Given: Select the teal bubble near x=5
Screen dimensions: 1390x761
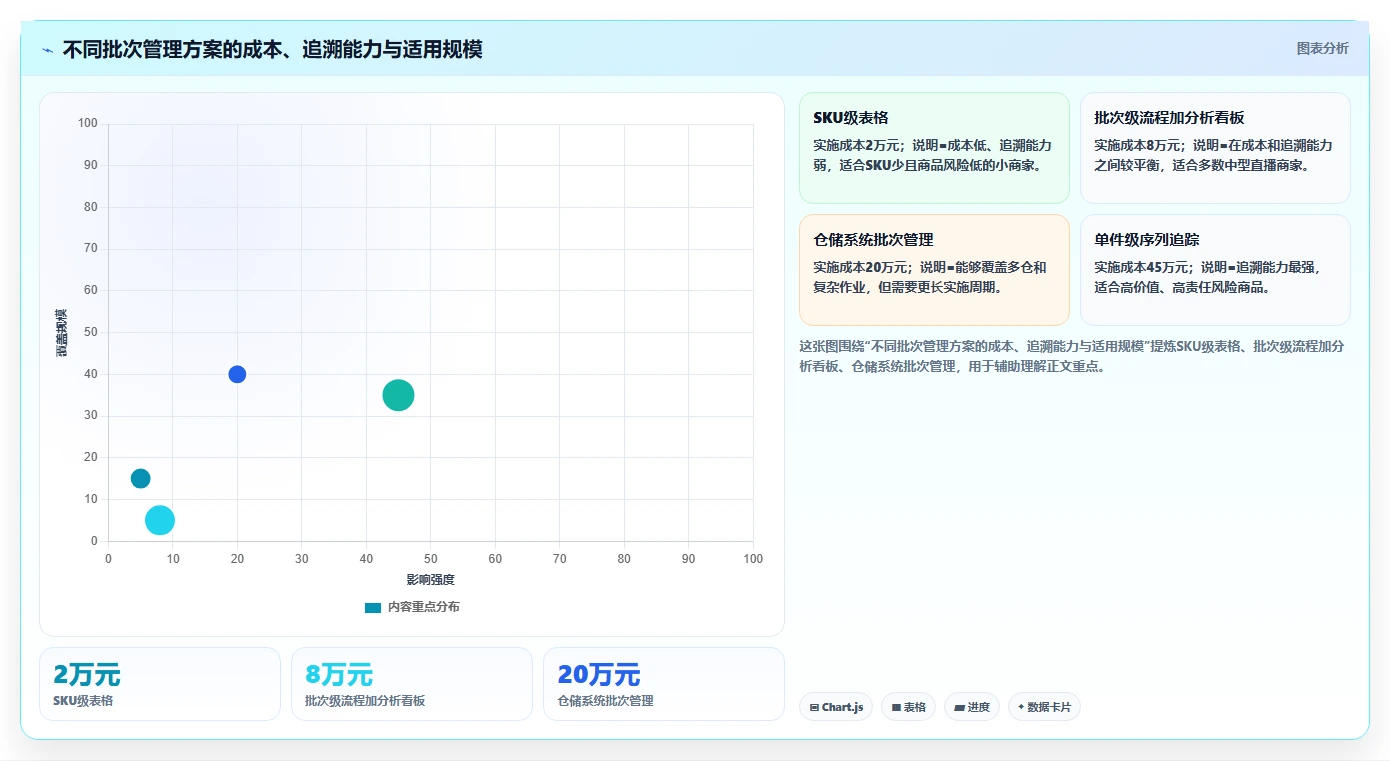Looking at the screenshot, I should (x=140, y=478).
